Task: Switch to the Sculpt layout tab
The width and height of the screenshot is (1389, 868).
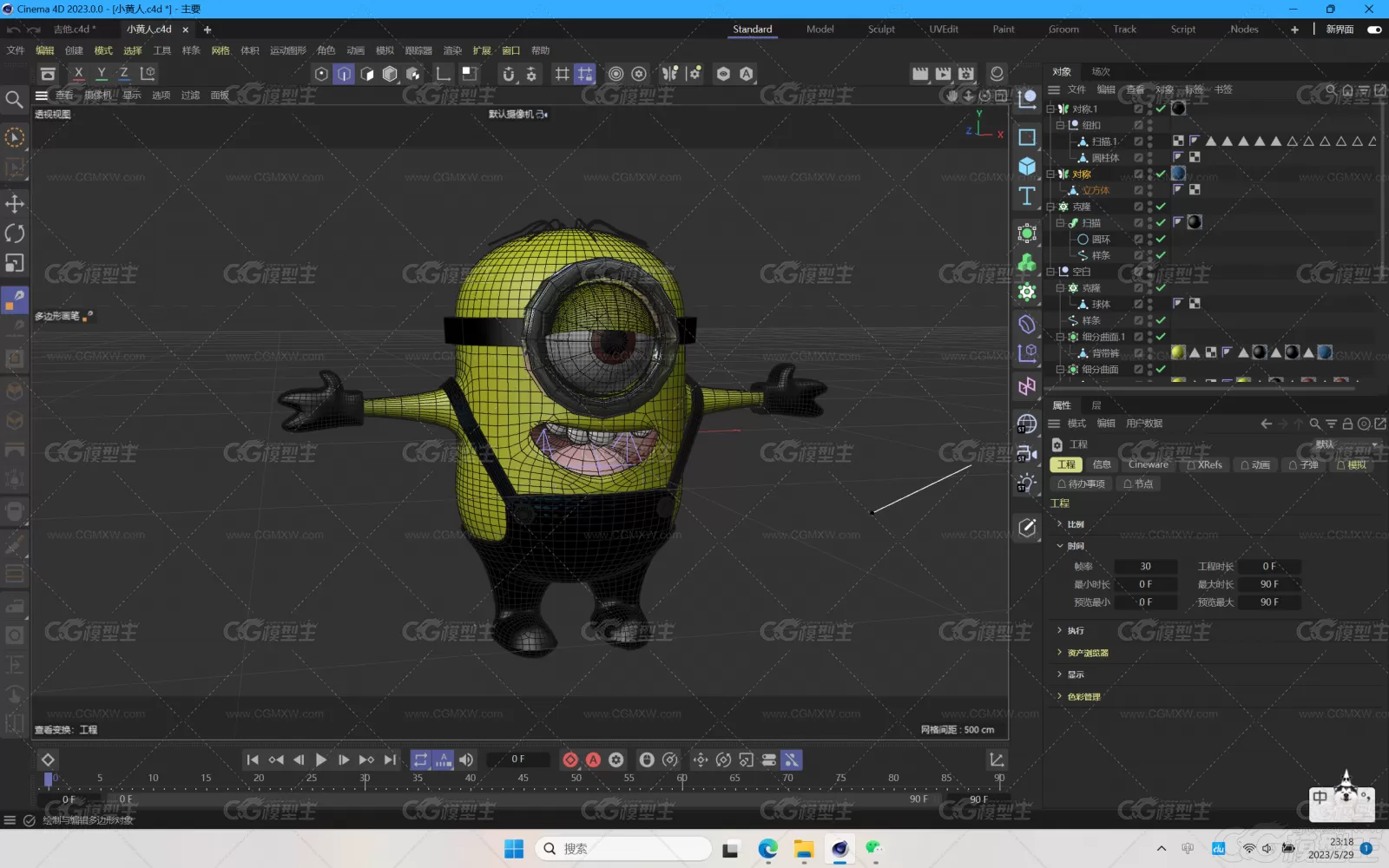Action: pos(881,30)
